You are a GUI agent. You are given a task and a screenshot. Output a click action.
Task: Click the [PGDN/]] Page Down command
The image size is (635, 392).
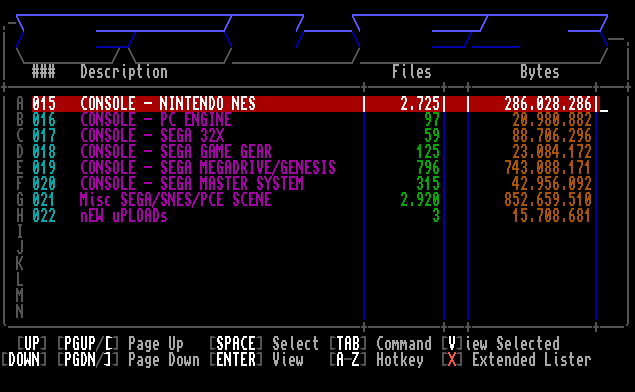pyautogui.click(x=128, y=360)
